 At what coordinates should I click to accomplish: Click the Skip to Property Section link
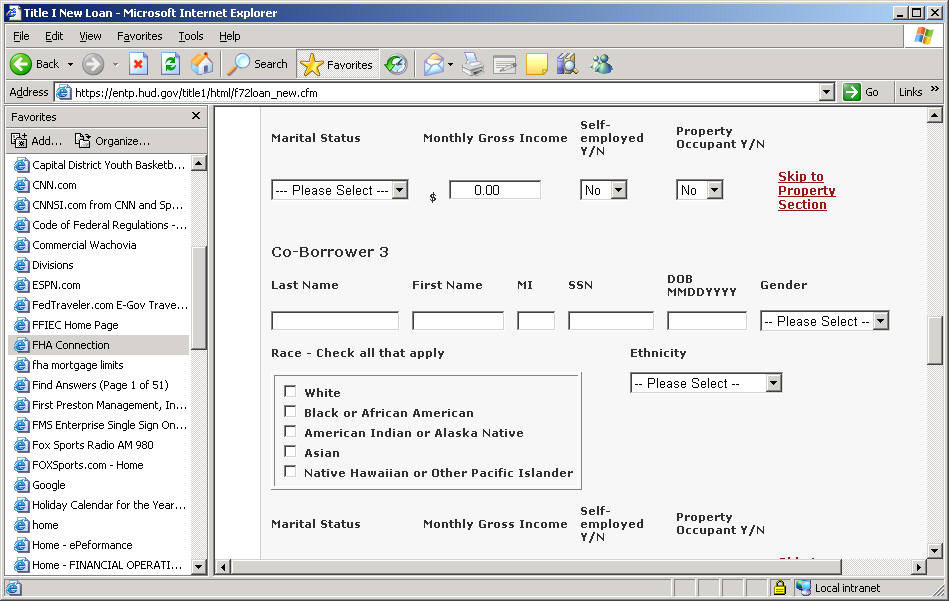tap(806, 190)
